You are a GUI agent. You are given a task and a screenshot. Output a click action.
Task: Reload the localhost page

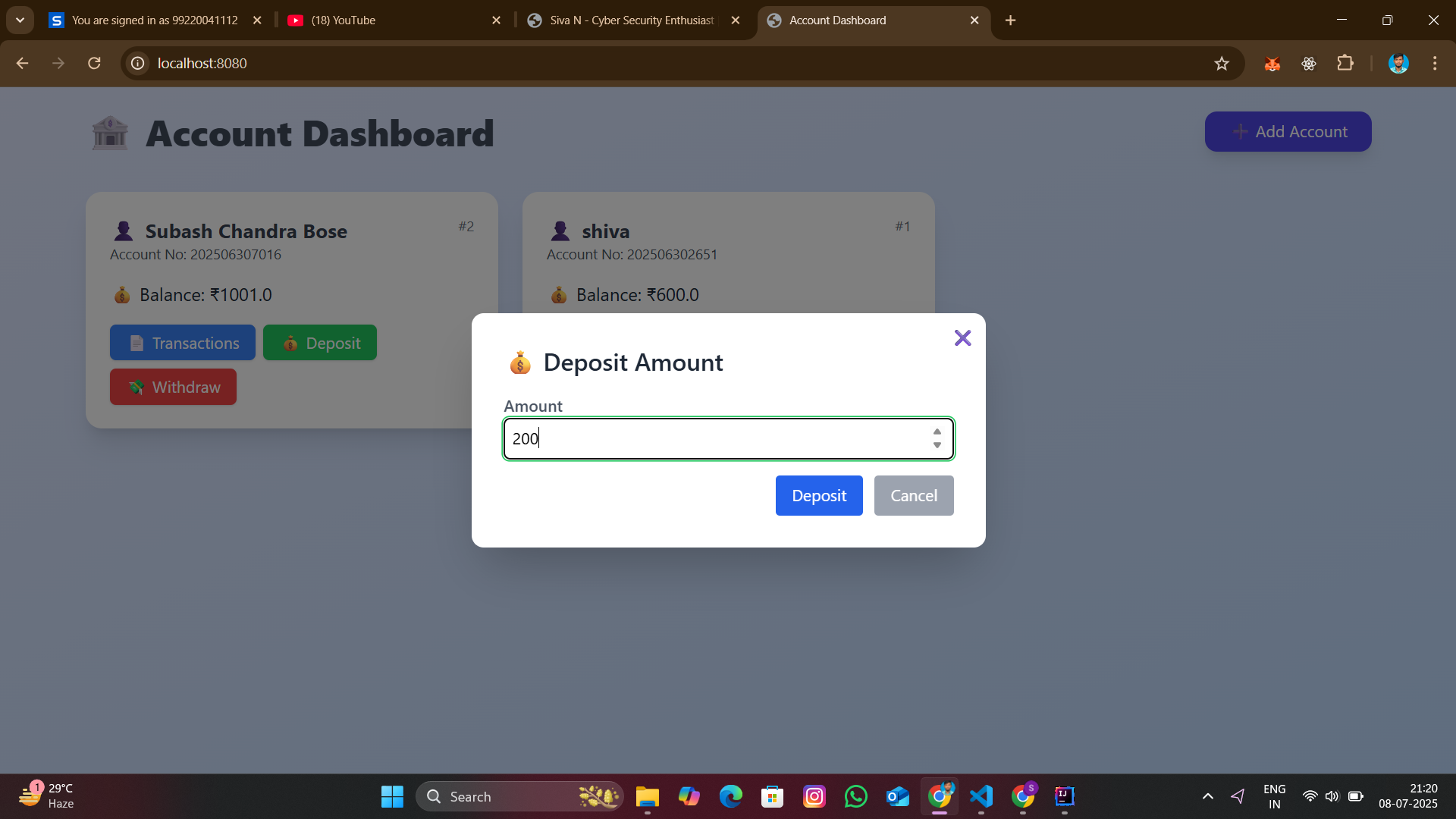[x=94, y=63]
